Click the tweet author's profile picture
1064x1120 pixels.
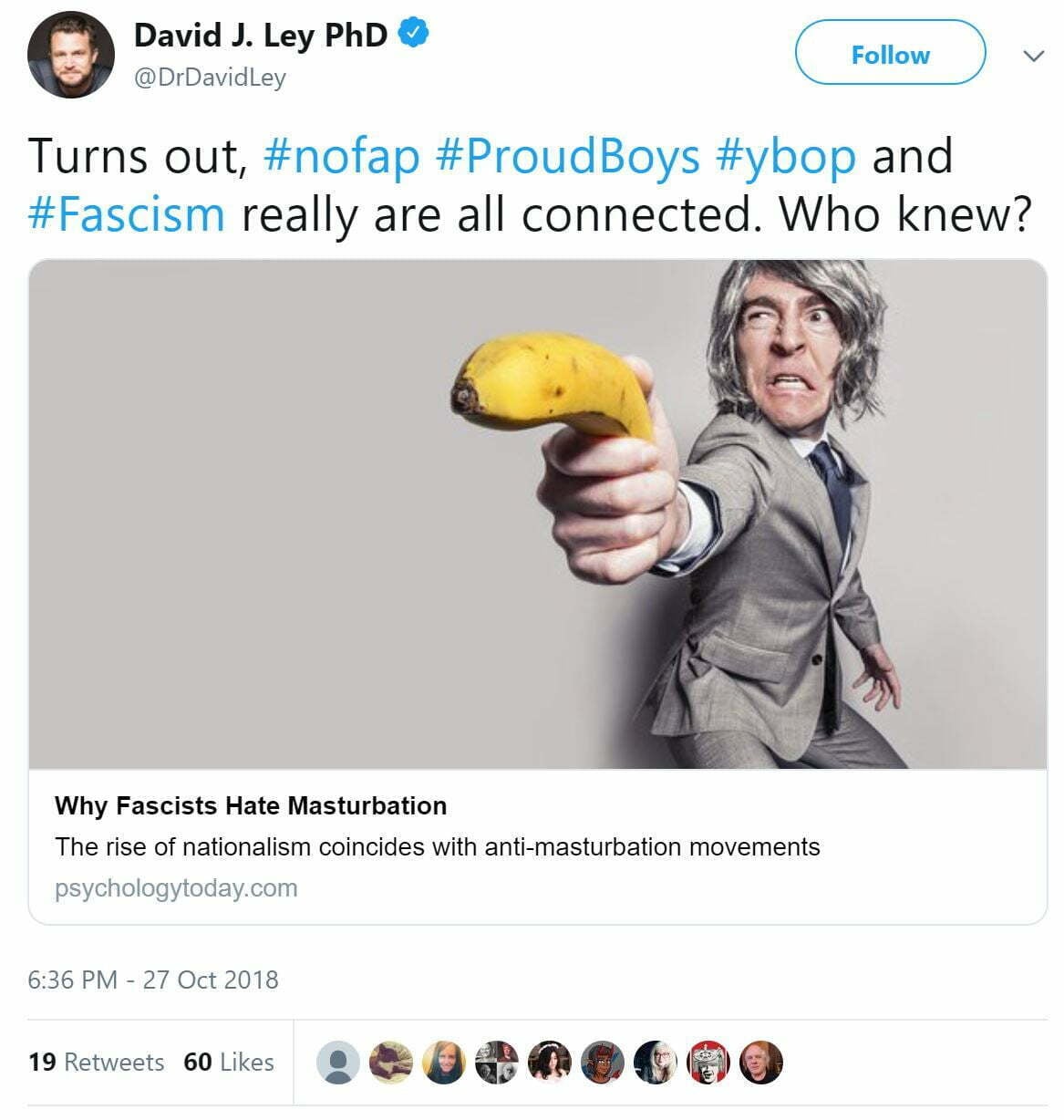pos(71,55)
